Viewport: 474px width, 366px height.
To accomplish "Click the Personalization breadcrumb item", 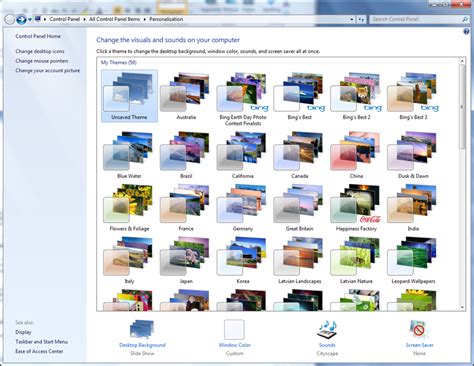I will click(166, 19).
